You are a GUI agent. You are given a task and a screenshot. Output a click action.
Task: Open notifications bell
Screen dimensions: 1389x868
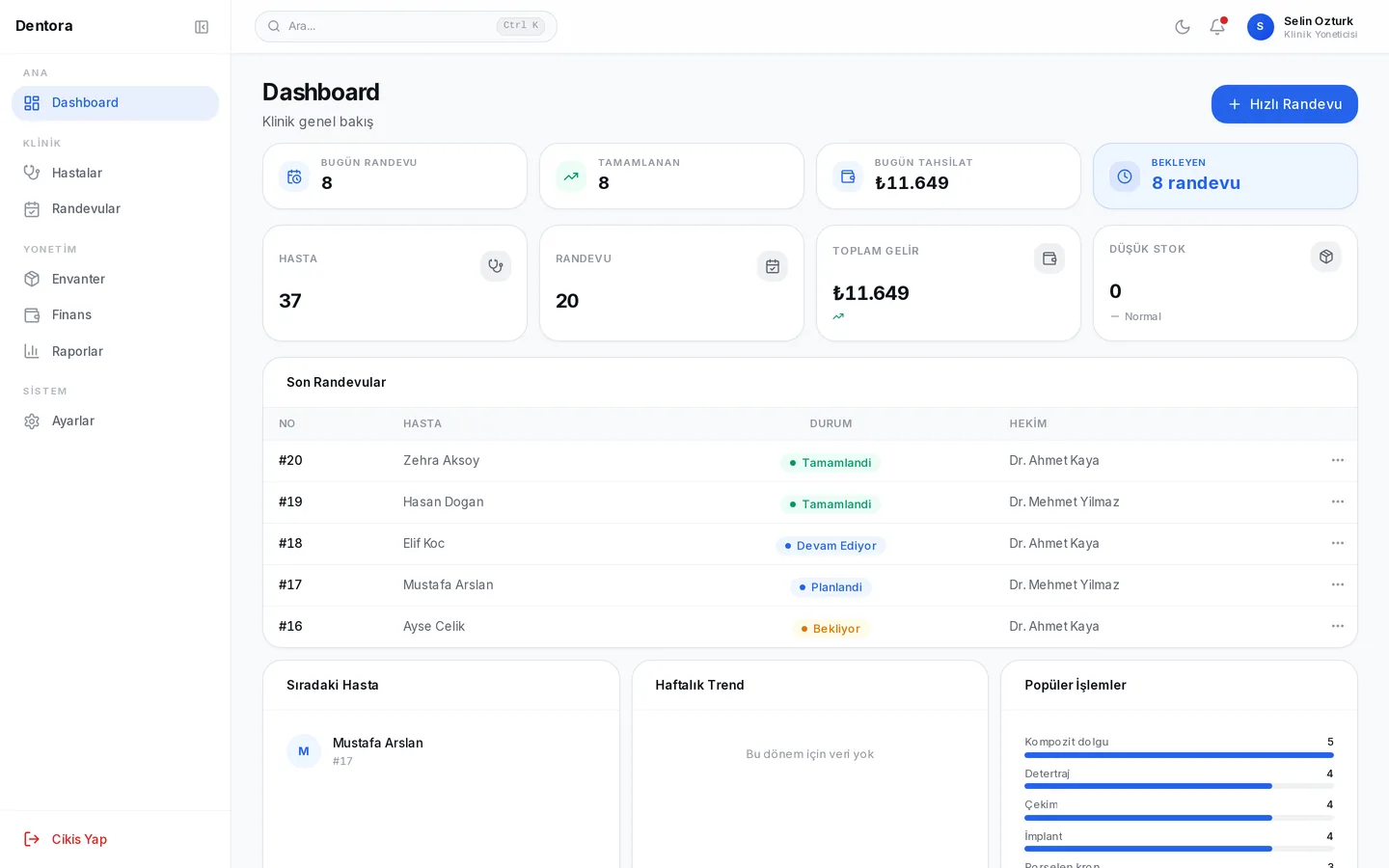(x=1217, y=27)
